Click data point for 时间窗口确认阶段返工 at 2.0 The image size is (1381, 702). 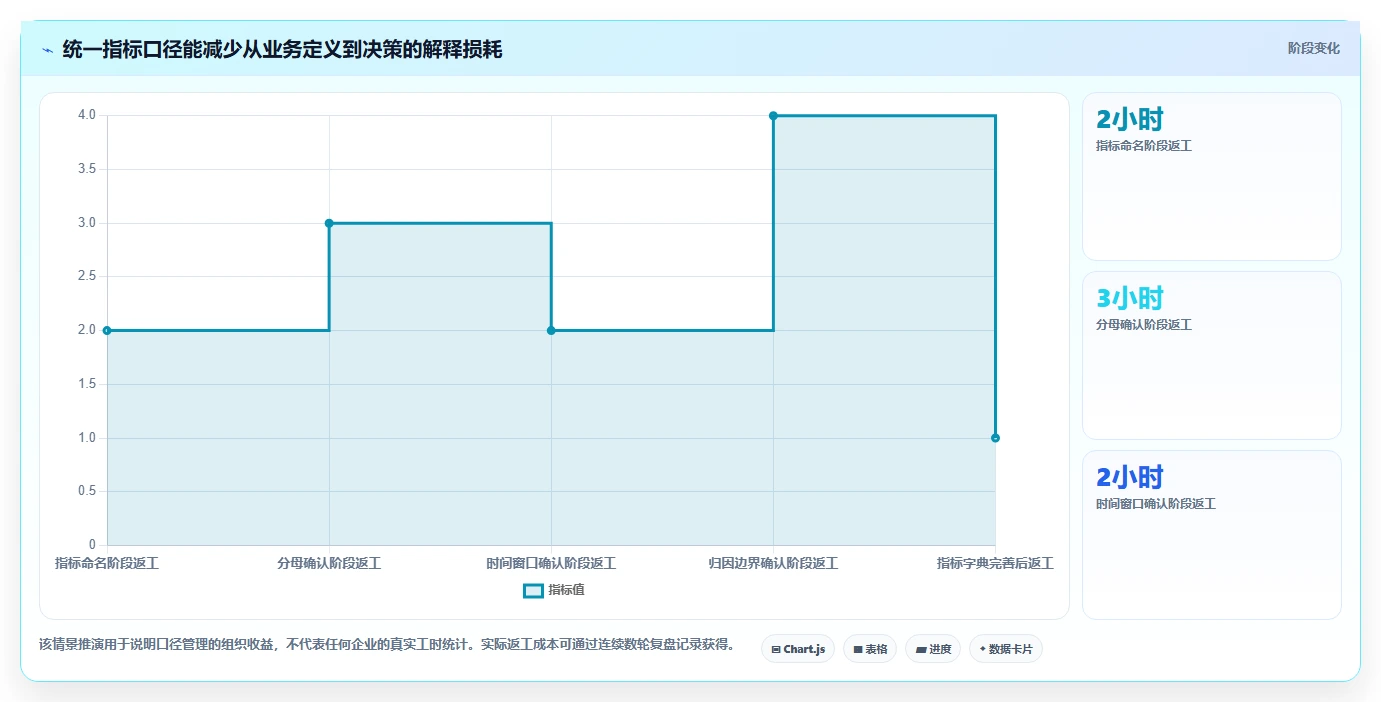tap(551, 330)
